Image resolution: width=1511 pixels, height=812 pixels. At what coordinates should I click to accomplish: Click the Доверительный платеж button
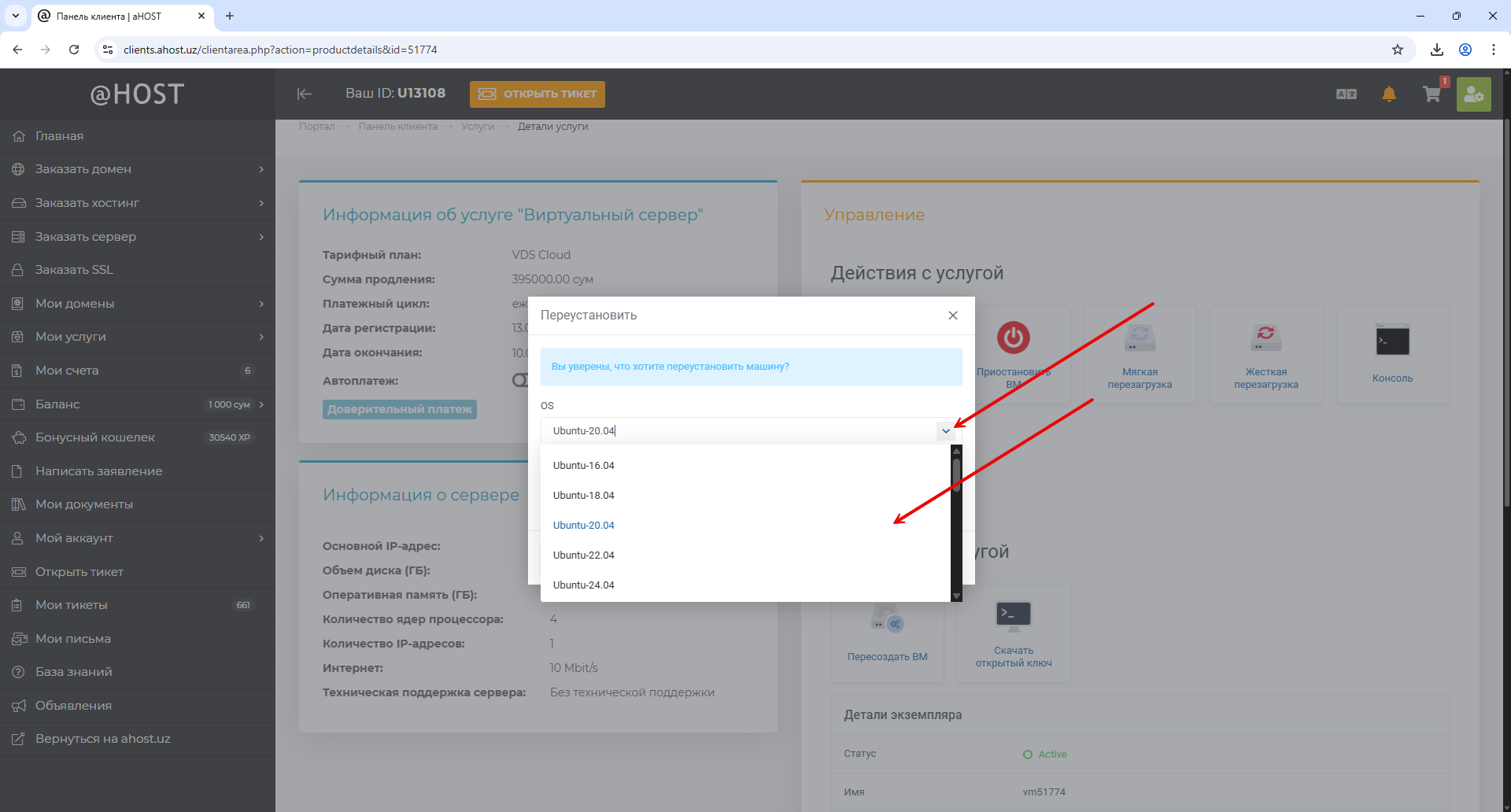(400, 409)
